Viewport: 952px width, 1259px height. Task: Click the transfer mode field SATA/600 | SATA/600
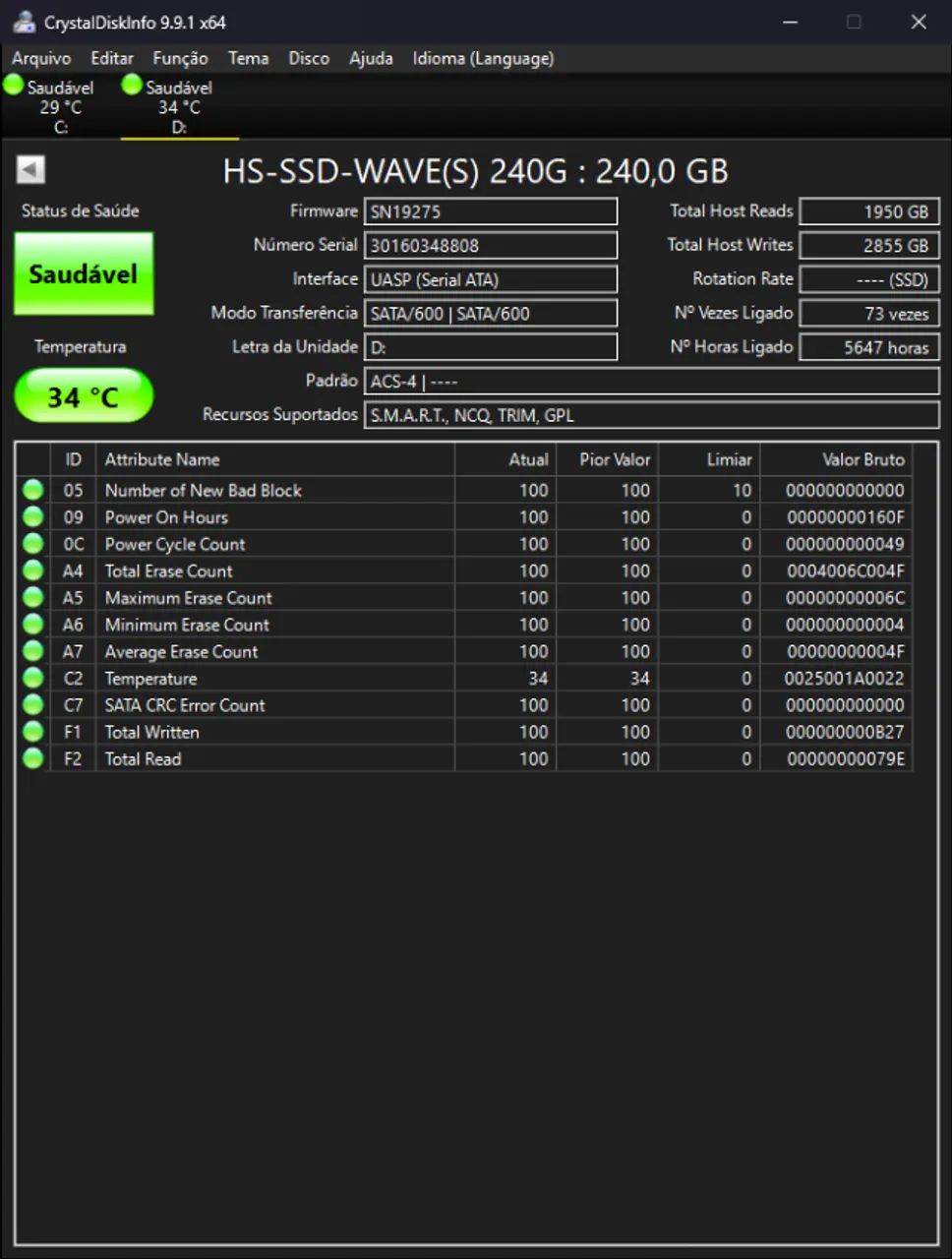tap(491, 313)
